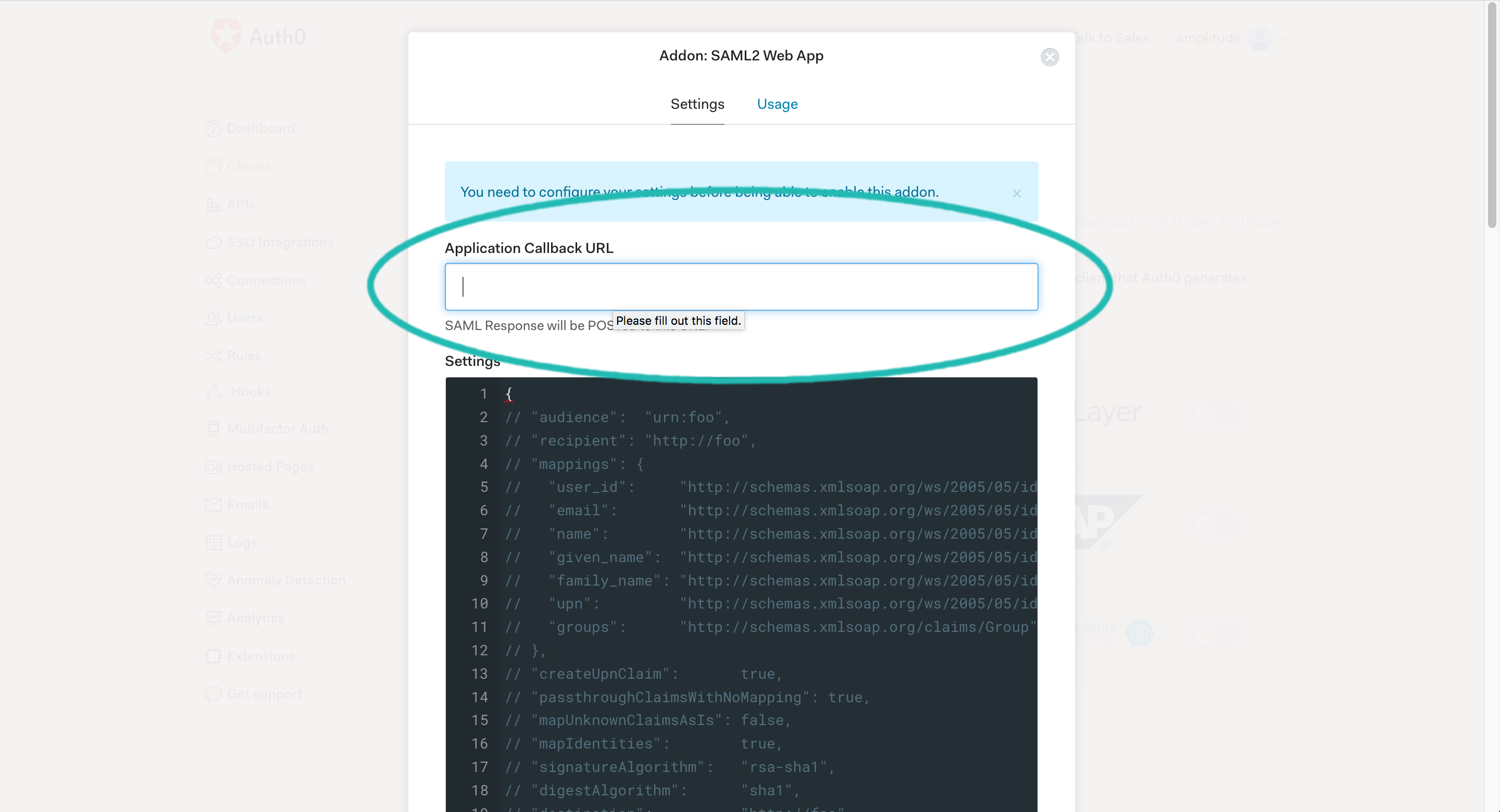
Task: Click the Talk to Sales link
Action: pos(1113,38)
